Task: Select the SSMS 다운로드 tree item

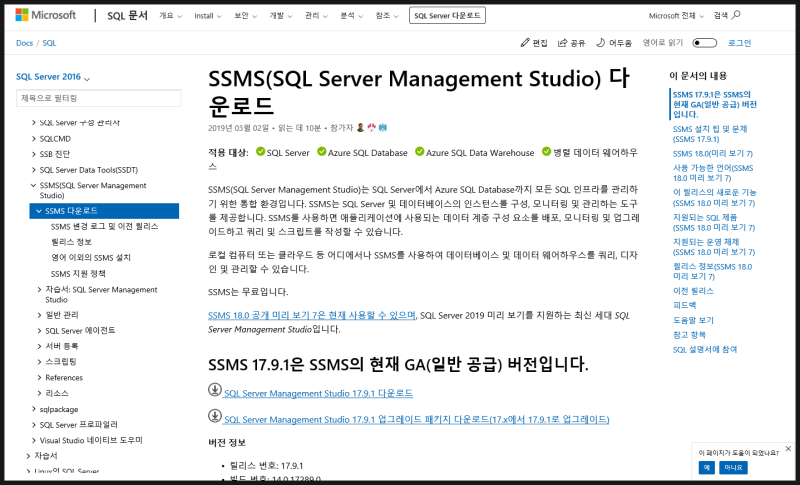Action: pyautogui.click(x=104, y=211)
